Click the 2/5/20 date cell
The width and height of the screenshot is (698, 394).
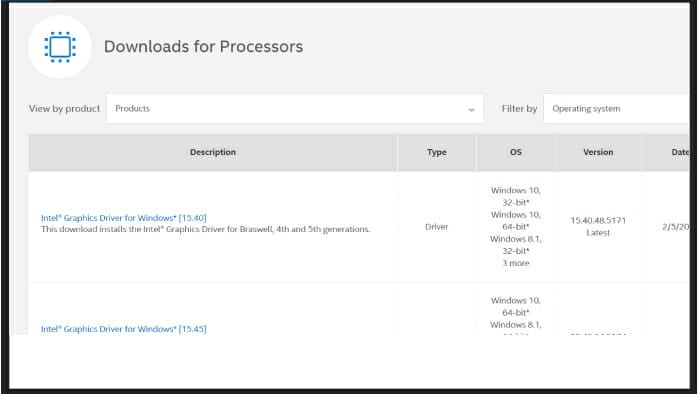(676, 227)
